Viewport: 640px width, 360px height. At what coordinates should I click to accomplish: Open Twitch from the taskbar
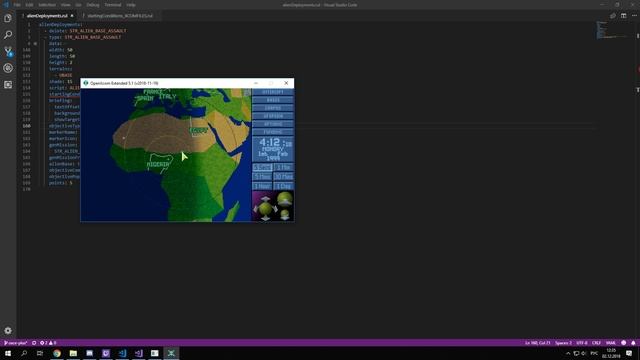tap(106, 353)
